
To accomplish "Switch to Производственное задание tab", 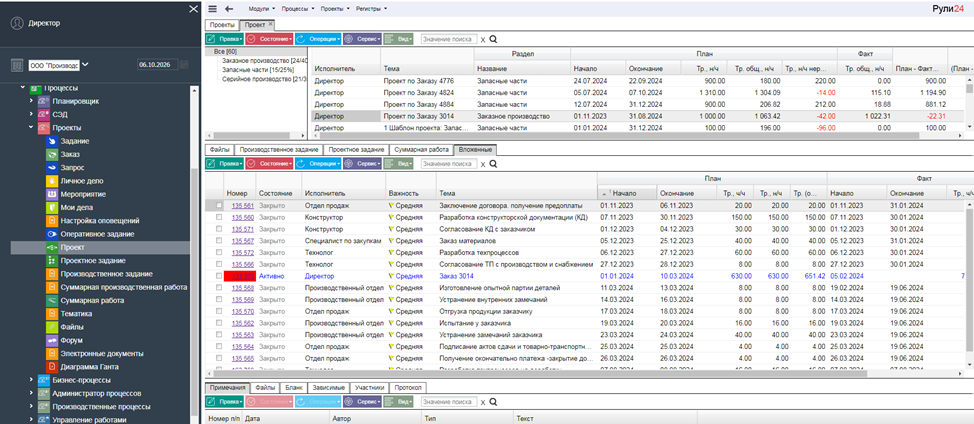I will [x=279, y=150].
